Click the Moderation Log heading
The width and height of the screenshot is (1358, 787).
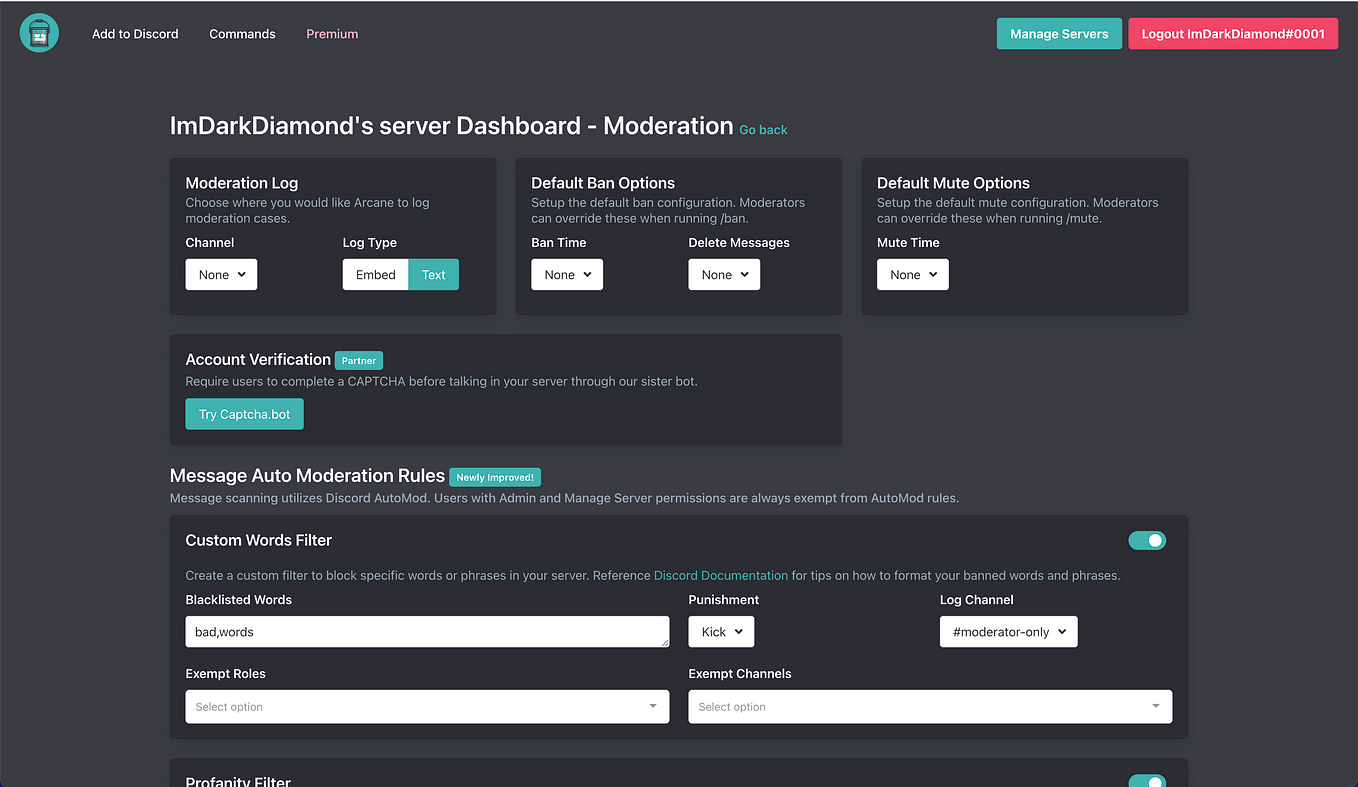tap(242, 183)
